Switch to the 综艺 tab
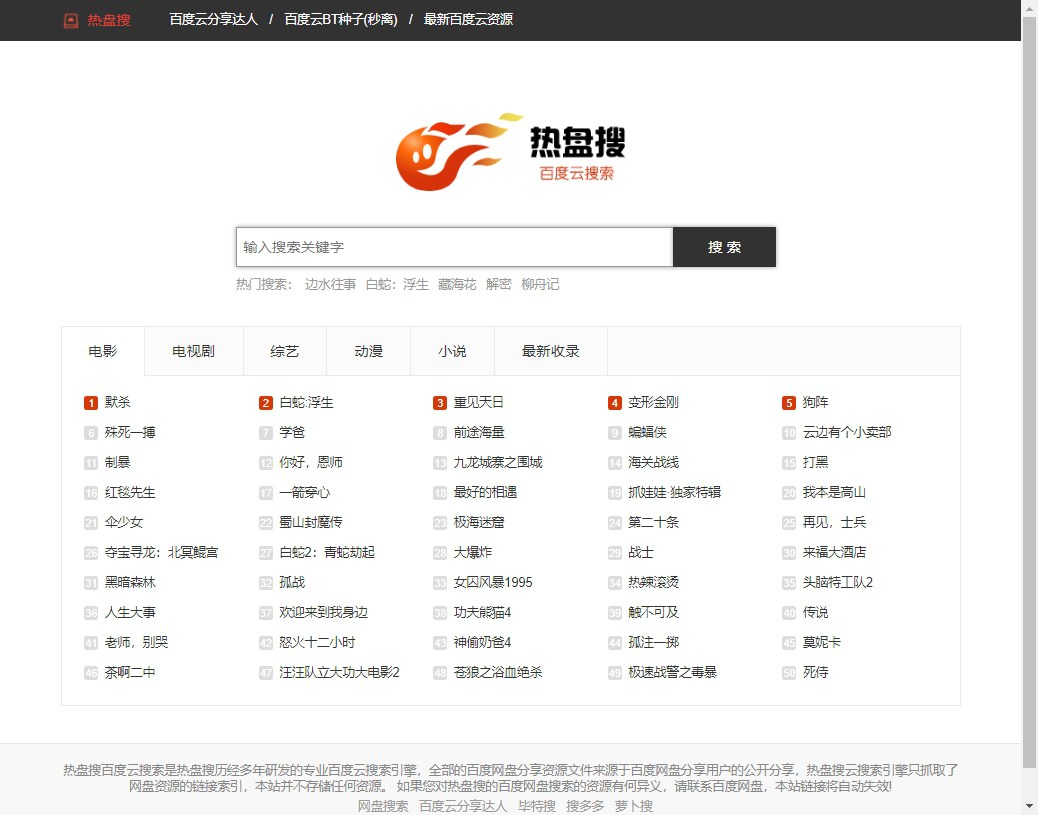Image resolution: width=1038 pixels, height=815 pixels. tap(285, 351)
